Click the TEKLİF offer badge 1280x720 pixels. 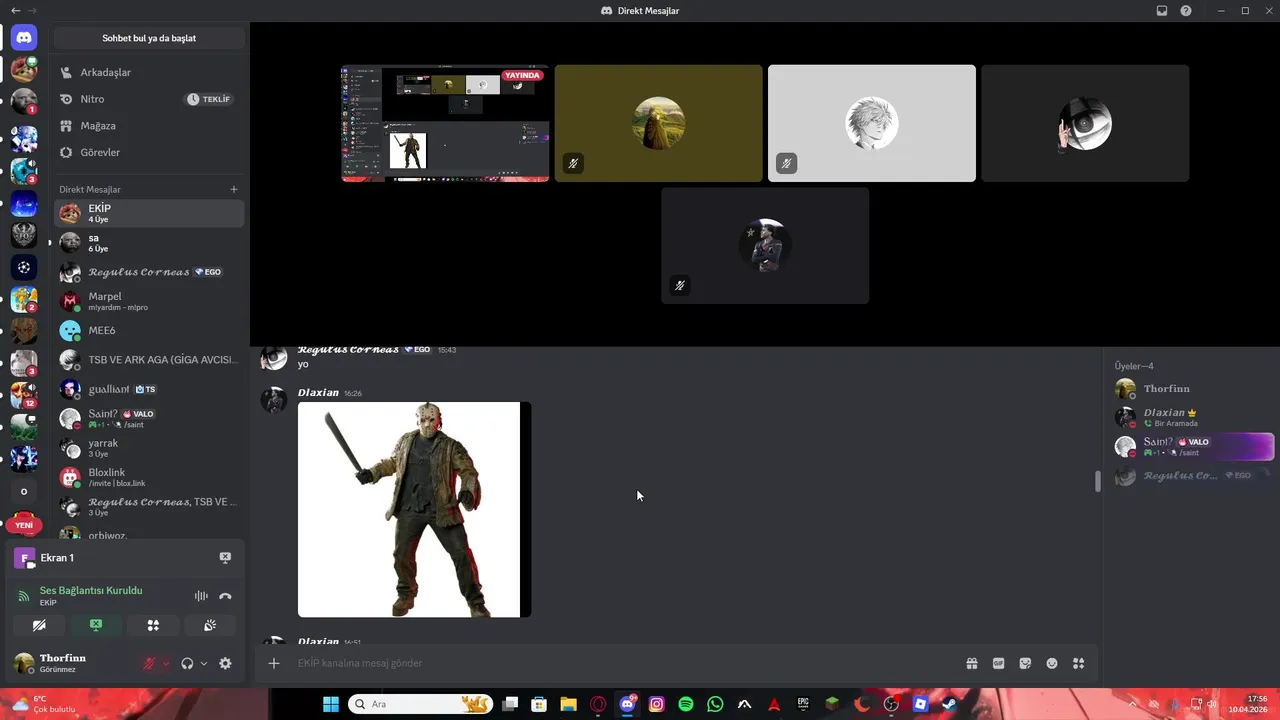click(x=208, y=99)
